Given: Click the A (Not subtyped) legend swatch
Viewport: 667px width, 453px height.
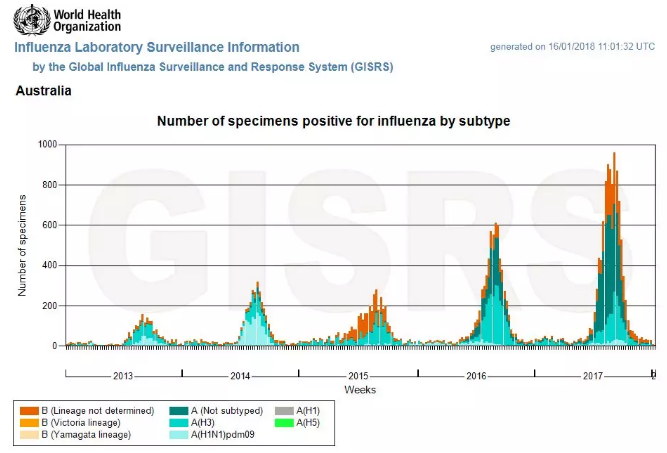Looking at the screenshot, I should tap(179, 410).
